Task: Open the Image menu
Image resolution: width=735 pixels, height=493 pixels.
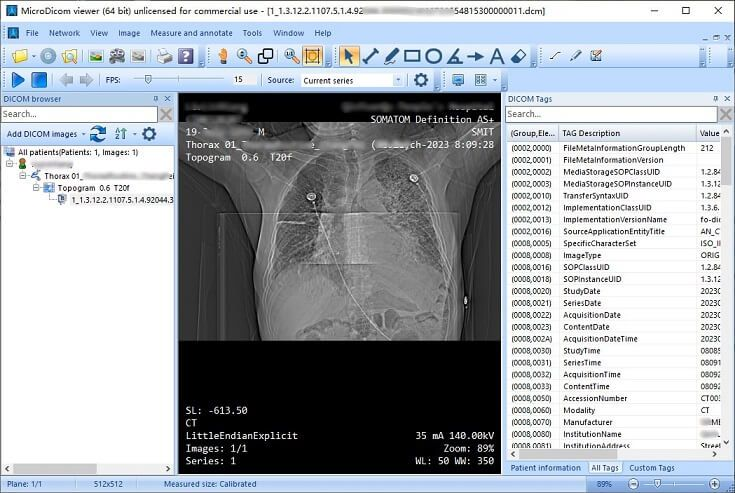Action: [129, 33]
